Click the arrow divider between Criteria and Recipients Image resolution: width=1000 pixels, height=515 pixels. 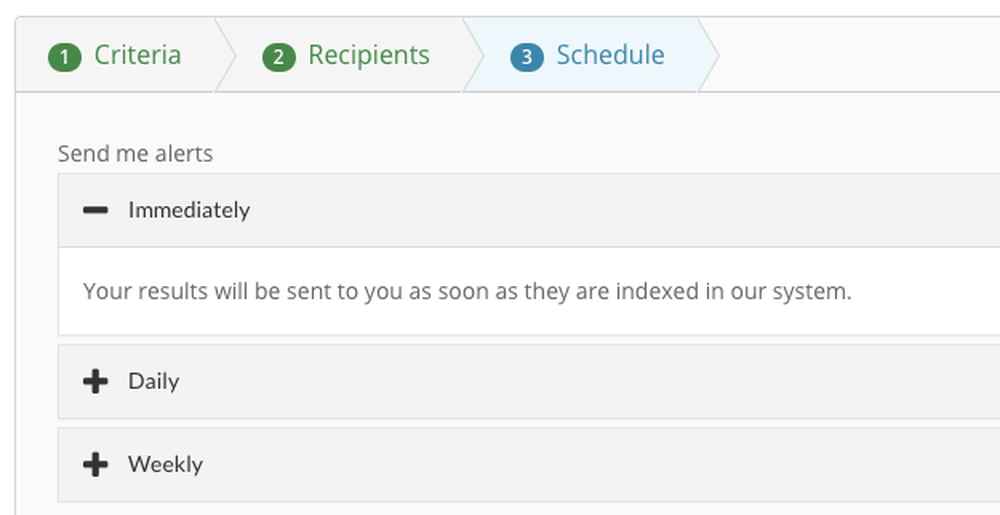pos(226,55)
